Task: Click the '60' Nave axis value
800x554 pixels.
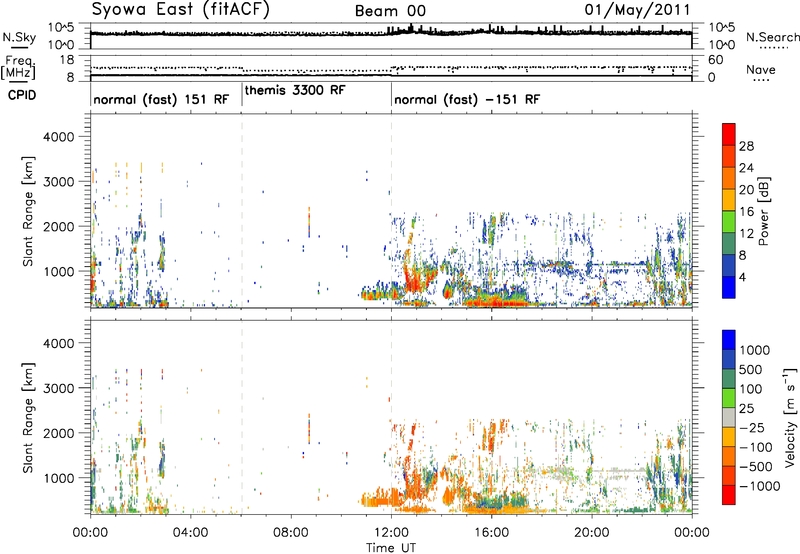Action: (x=715, y=60)
